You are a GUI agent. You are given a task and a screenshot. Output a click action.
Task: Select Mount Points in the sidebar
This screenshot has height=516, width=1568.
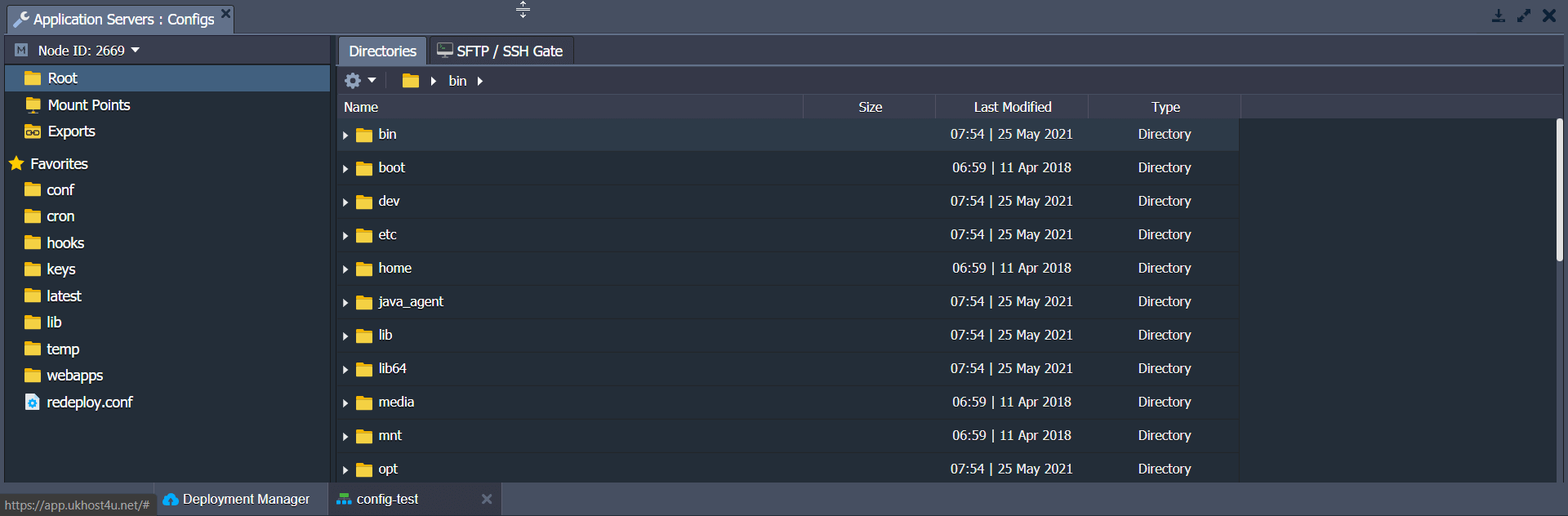(x=88, y=105)
